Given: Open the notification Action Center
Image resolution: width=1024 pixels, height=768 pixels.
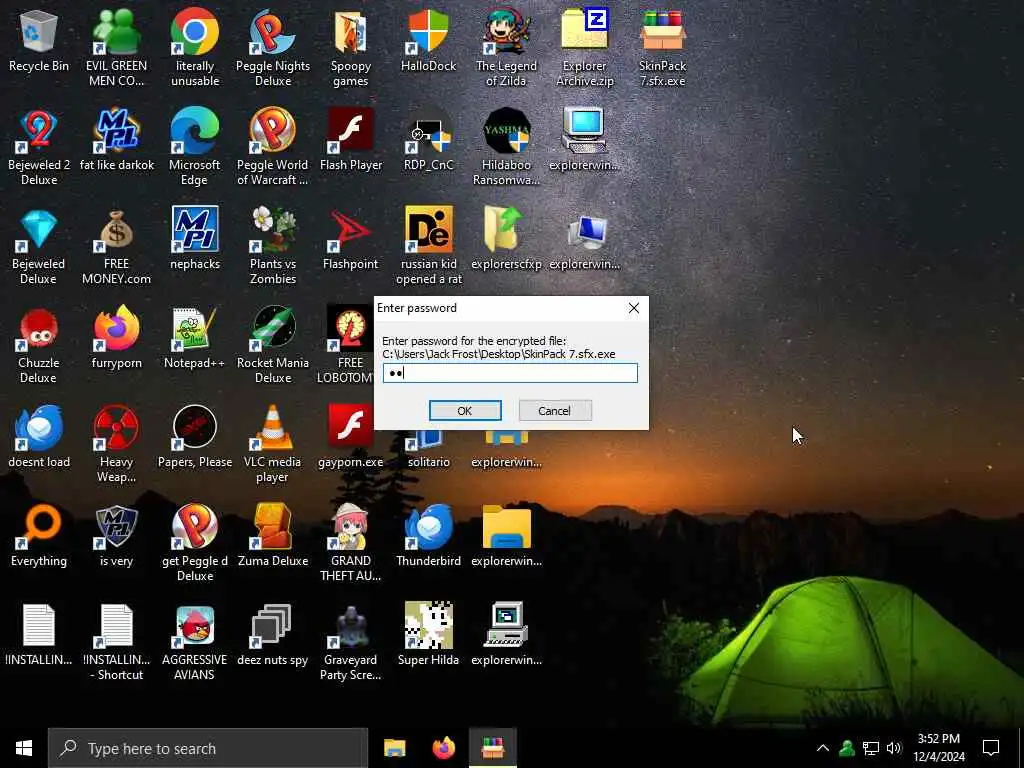Looking at the screenshot, I should click(991, 748).
